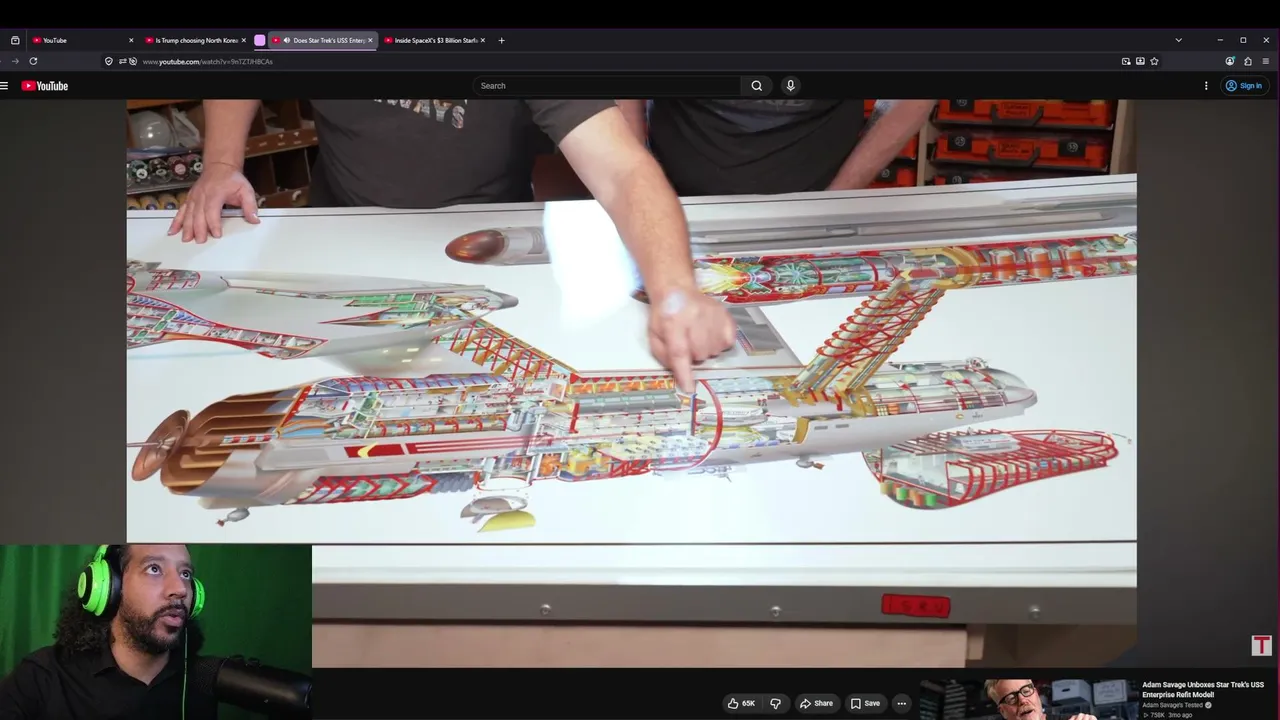Mute audio on the playing Star Trek tab
1280x720 pixels.
287,40
